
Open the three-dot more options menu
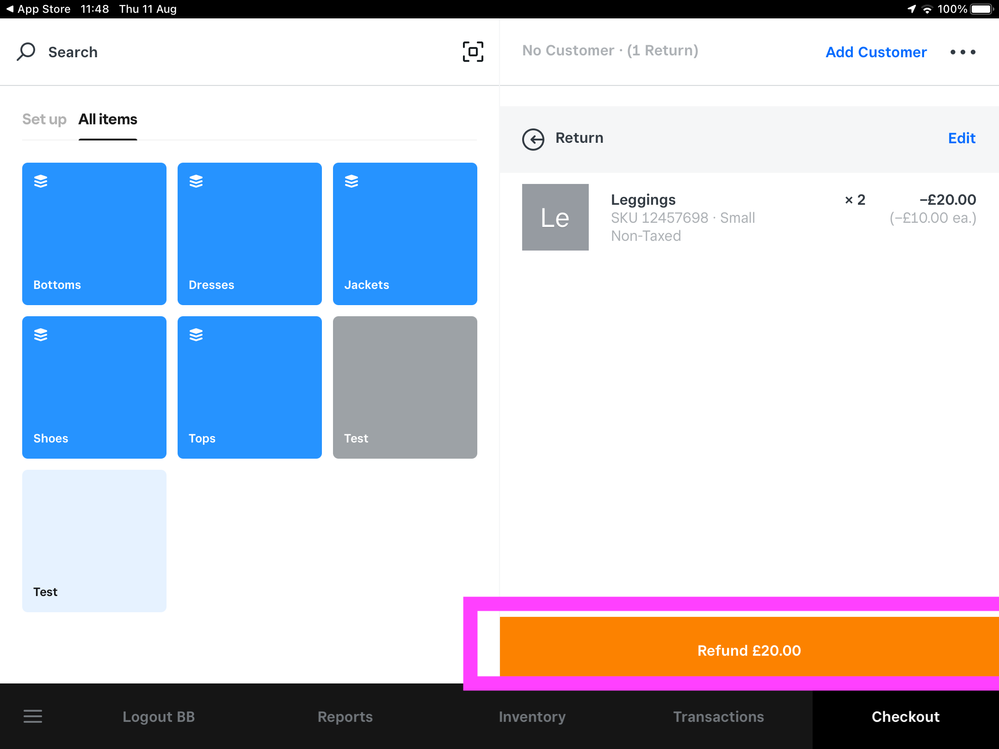[x=962, y=52]
